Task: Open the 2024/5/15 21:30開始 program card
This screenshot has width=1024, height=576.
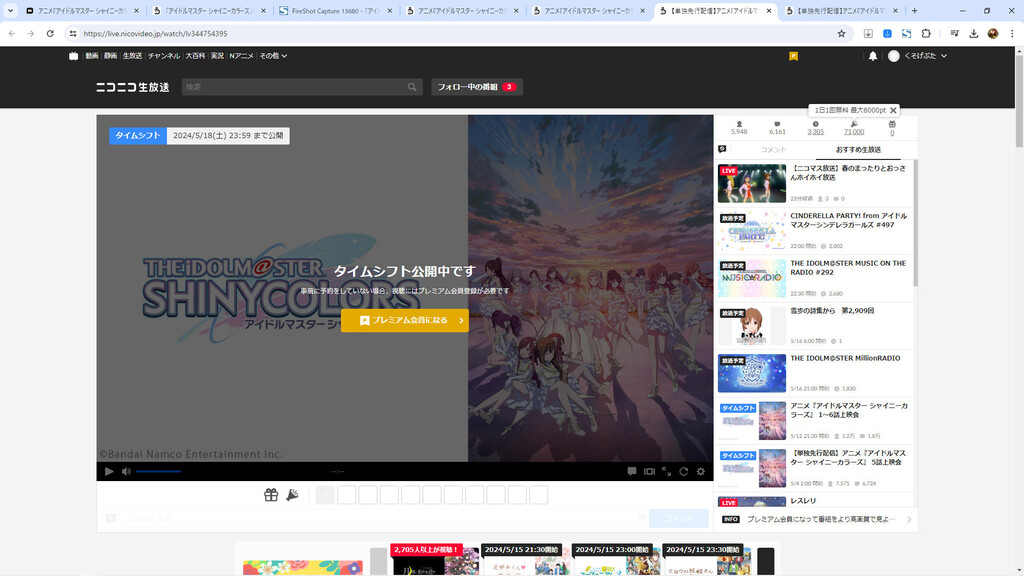Action: click(x=525, y=560)
